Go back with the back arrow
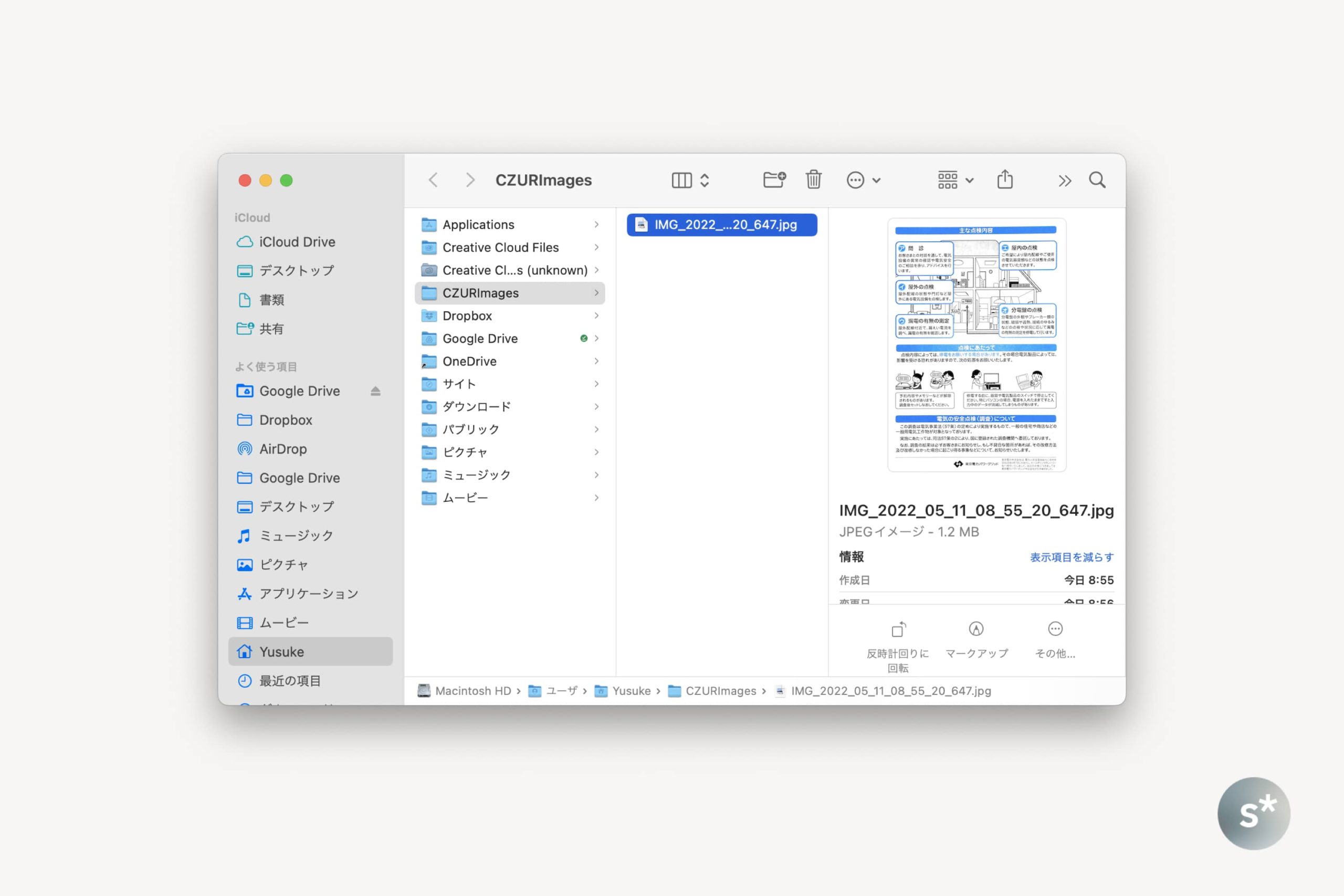Screen dimensions: 1344x896 pos(433,181)
